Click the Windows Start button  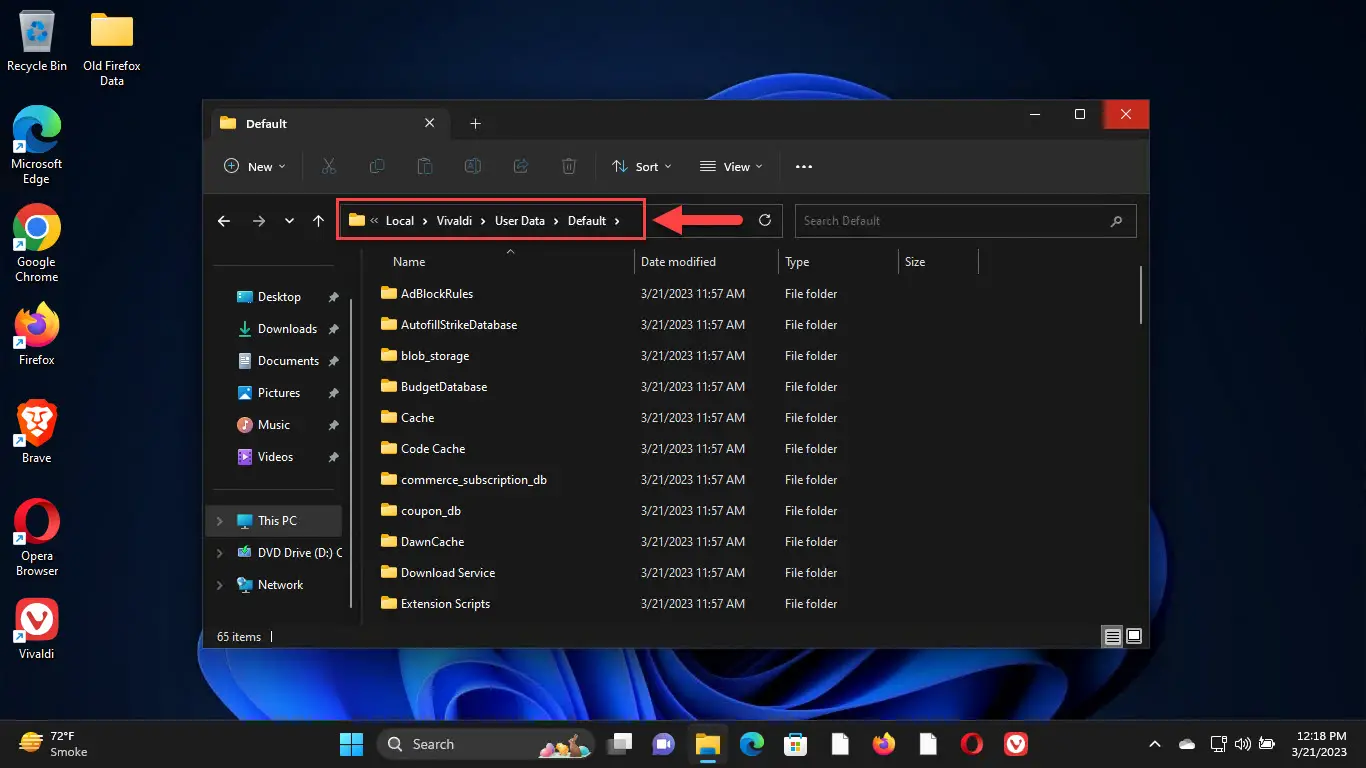[x=352, y=744]
